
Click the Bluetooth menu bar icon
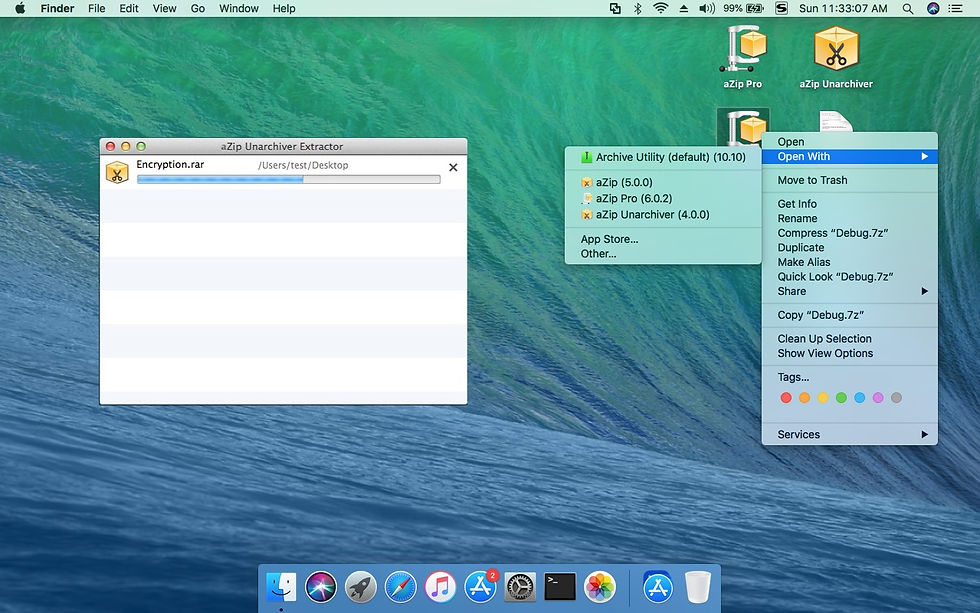click(x=638, y=8)
